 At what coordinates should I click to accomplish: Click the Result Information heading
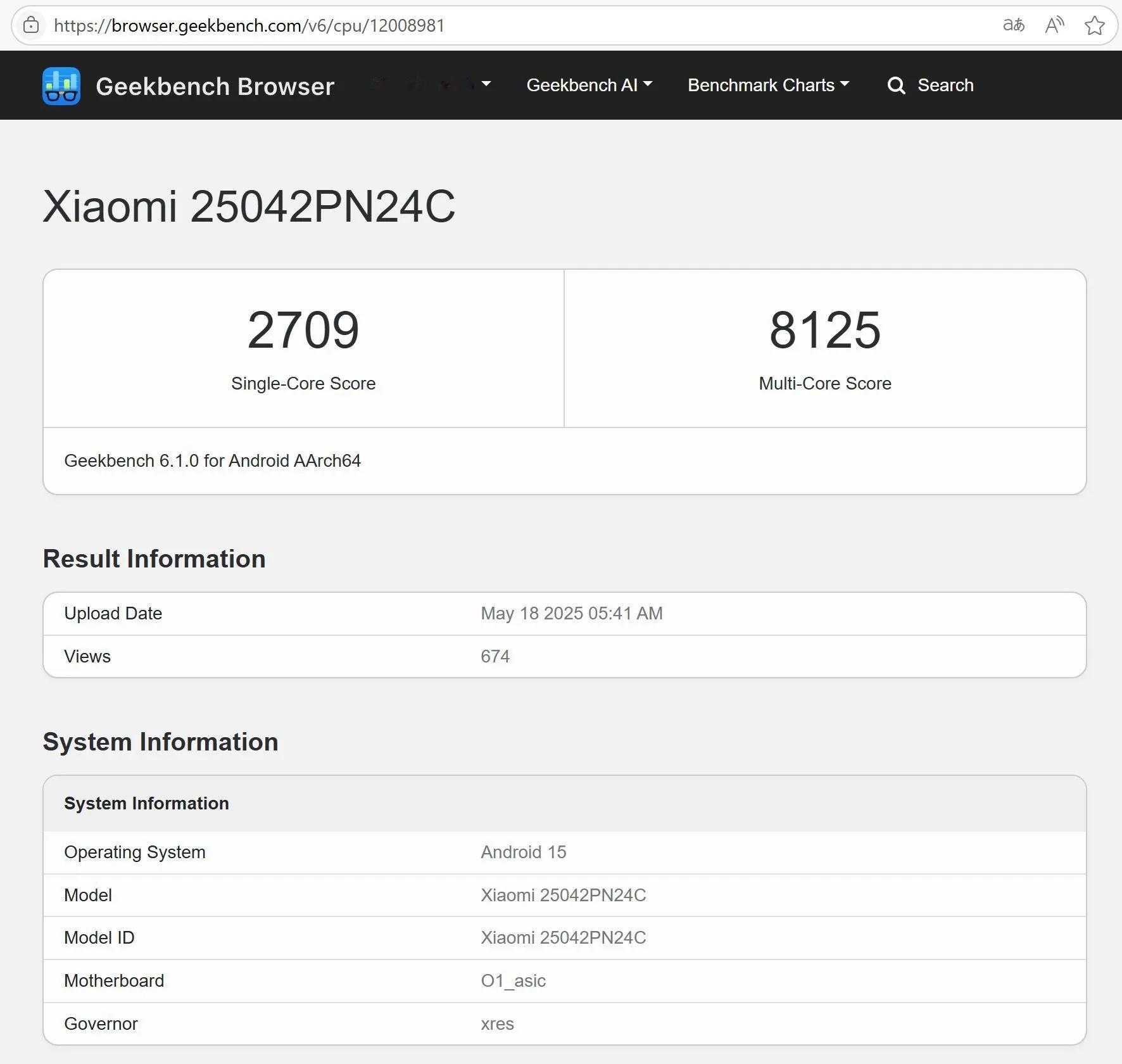(154, 559)
